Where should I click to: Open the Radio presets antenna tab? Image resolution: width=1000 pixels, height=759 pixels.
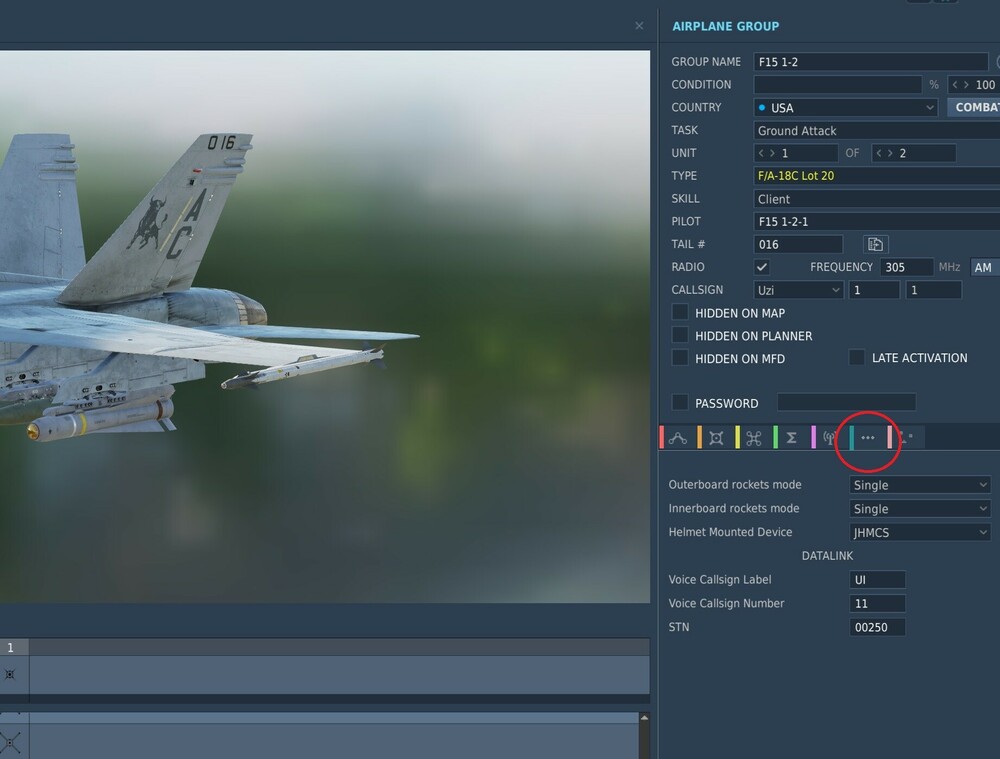(x=829, y=438)
